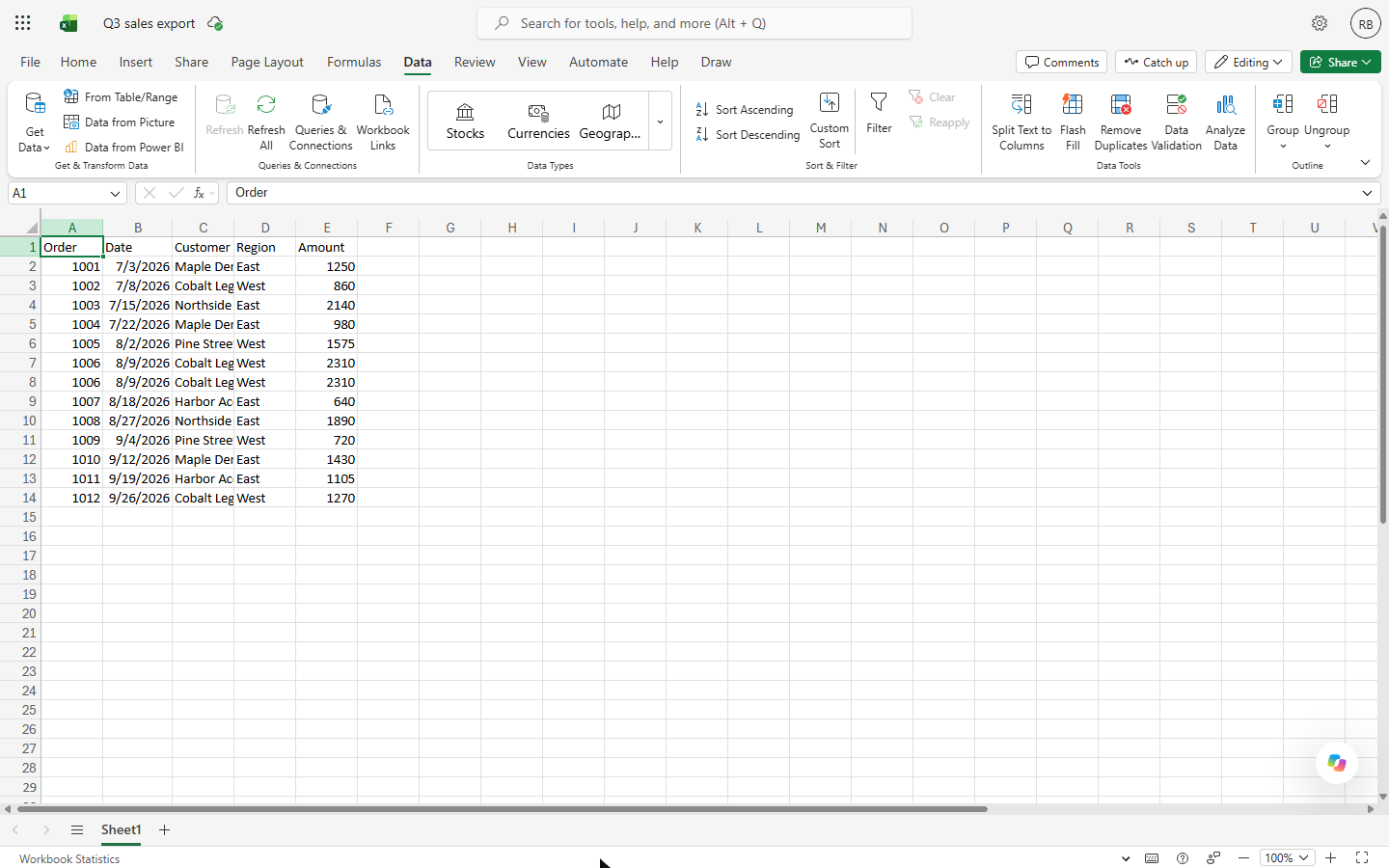Add a new sheet
The height and width of the screenshot is (868, 1389).
[x=165, y=830]
